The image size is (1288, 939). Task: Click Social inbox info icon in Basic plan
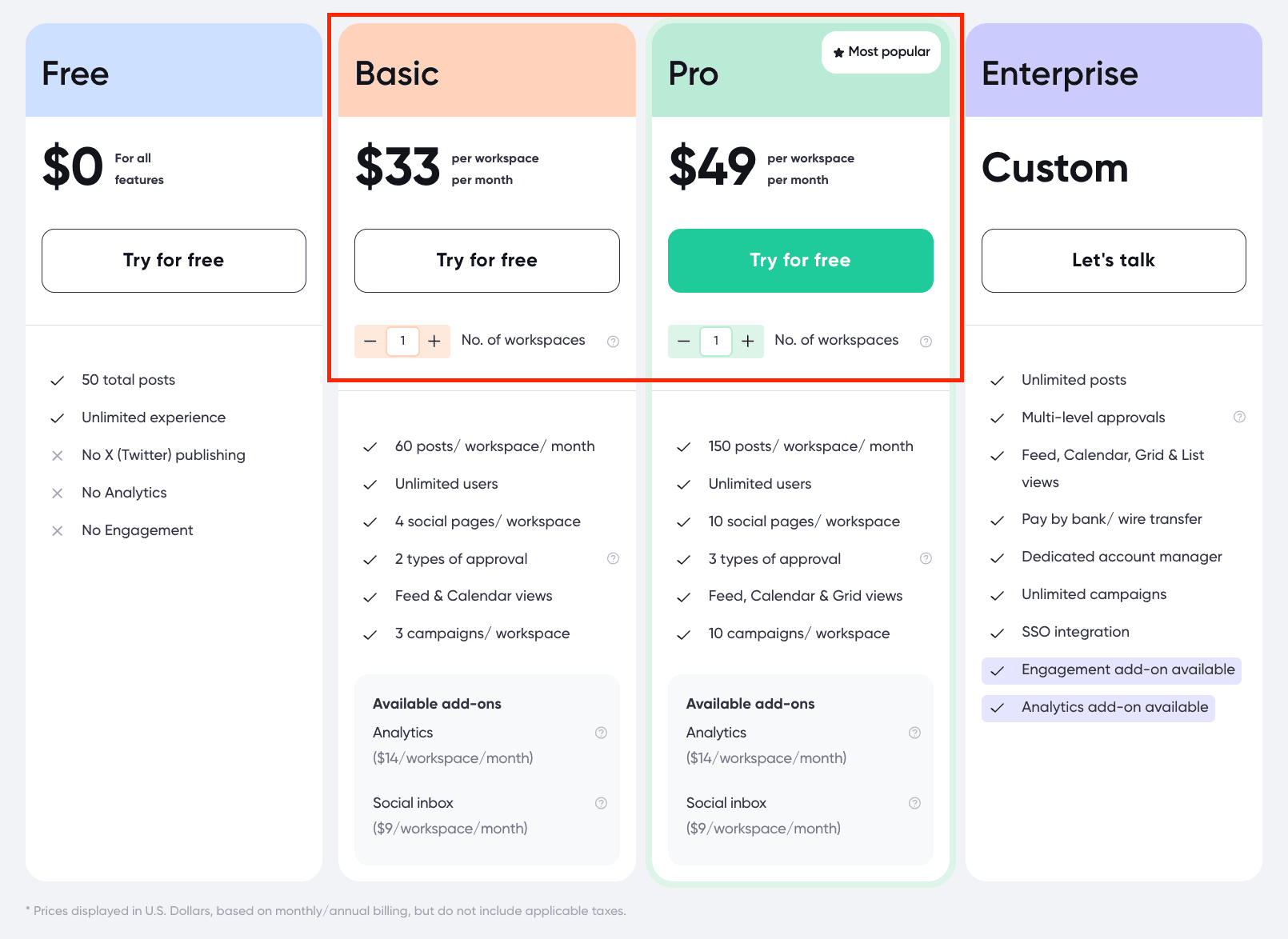(x=601, y=803)
